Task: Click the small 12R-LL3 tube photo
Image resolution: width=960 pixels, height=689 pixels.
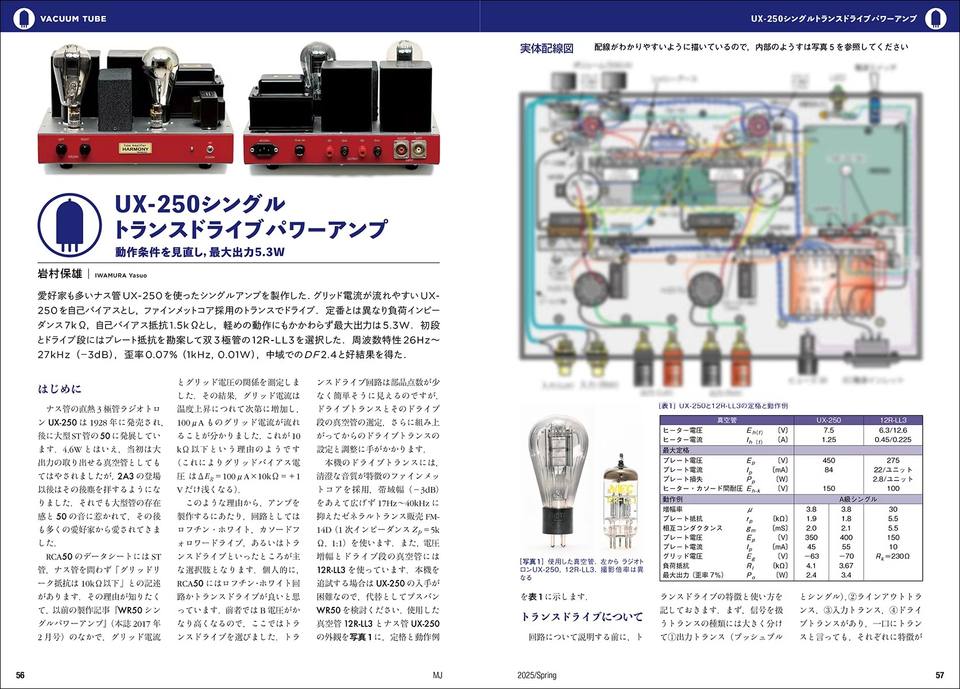Action: 620,502
